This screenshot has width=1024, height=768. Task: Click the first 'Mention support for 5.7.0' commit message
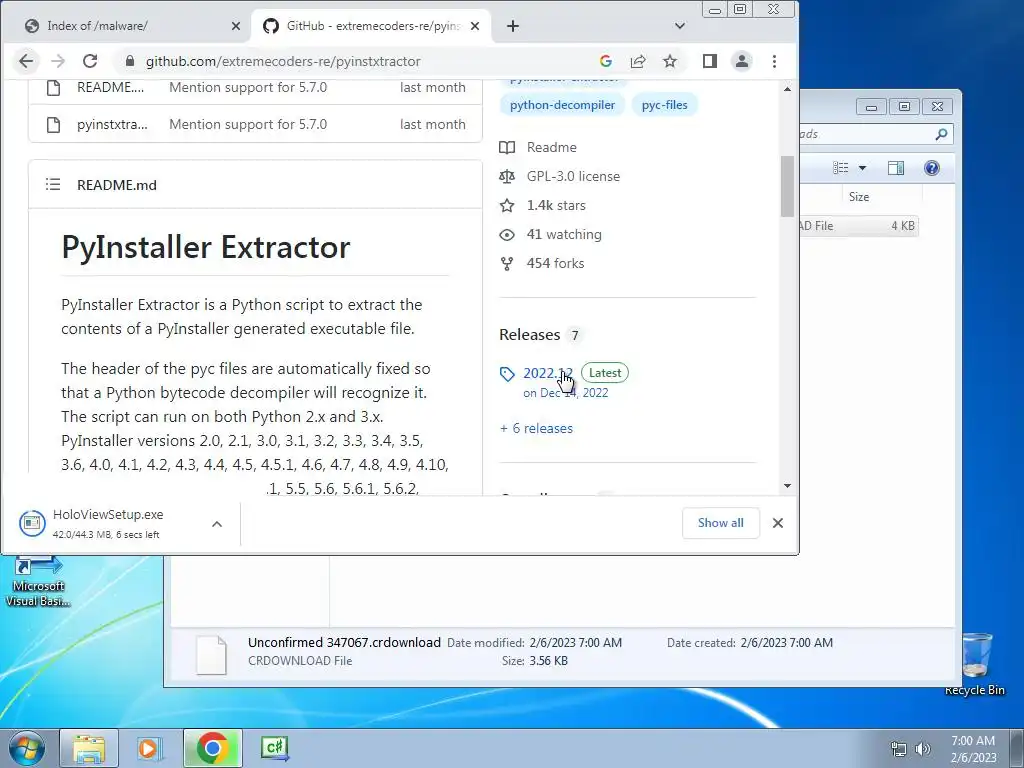tap(248, 88)
